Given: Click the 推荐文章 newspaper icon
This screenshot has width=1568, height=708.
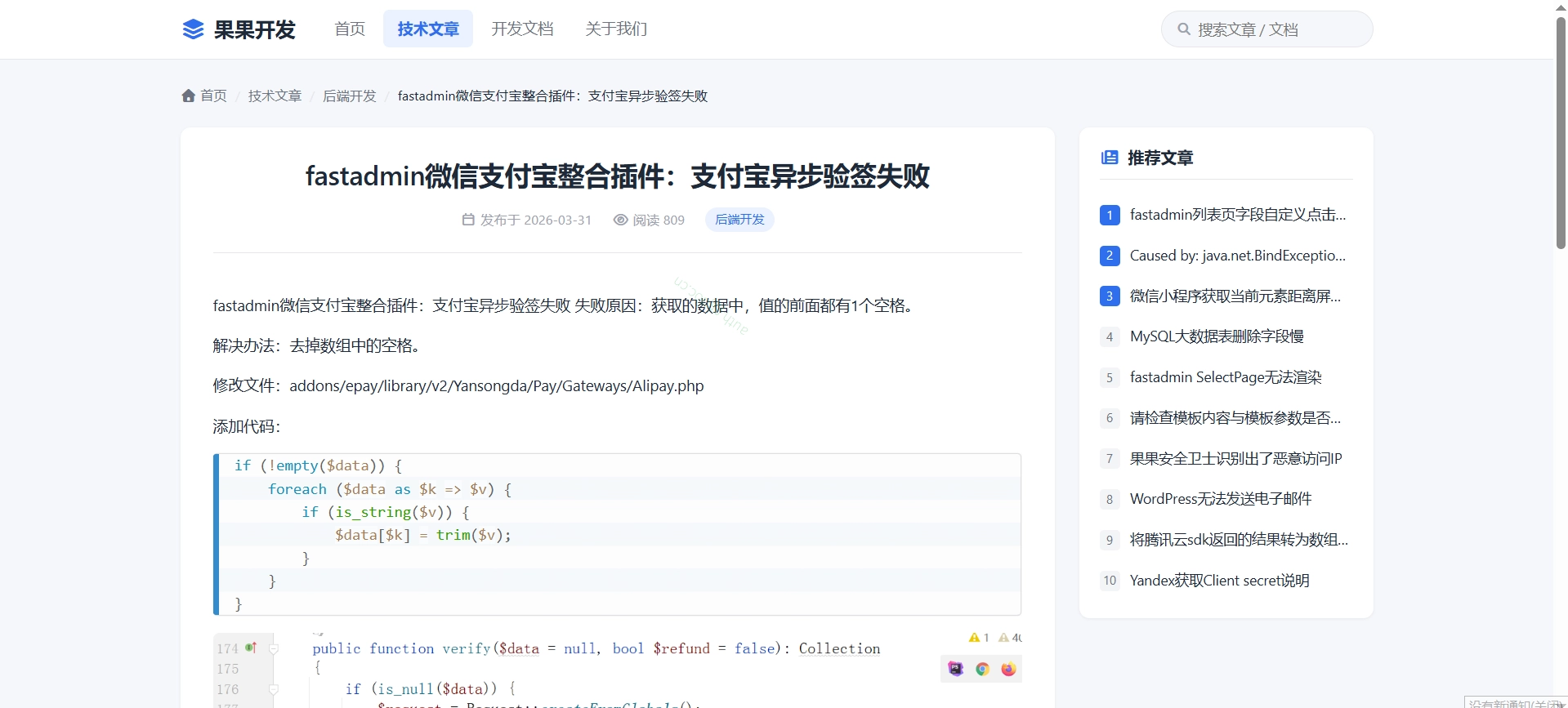Looking at the screenshot, I should pos(1110,158).
